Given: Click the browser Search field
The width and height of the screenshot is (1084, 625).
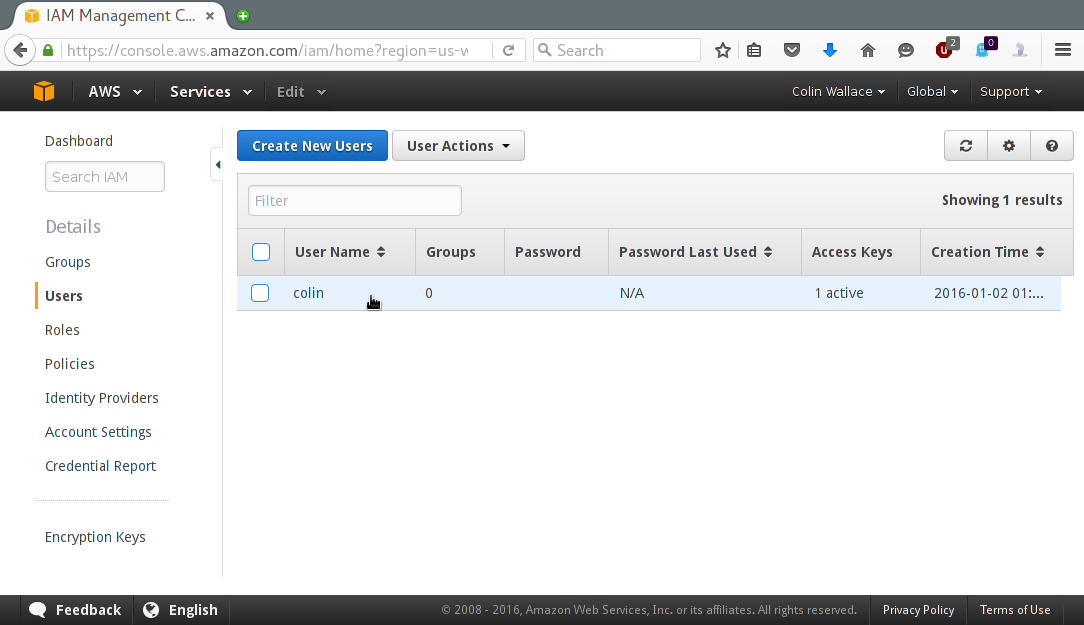Looking at the screenshot, I should pyautogui.click(x=617, y=50).
